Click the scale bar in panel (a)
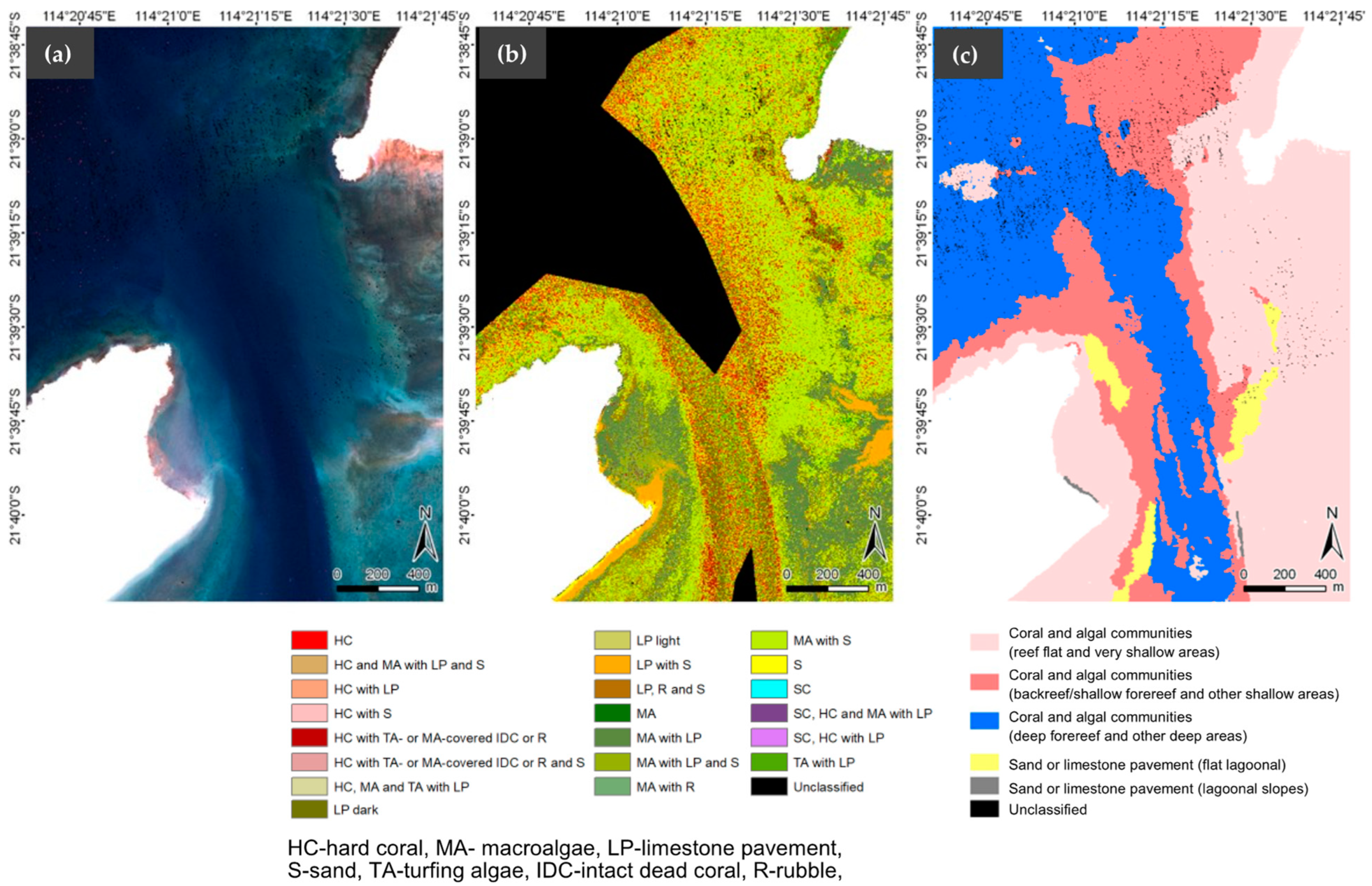Screen dimensions: 1372x886 (377, 588)
